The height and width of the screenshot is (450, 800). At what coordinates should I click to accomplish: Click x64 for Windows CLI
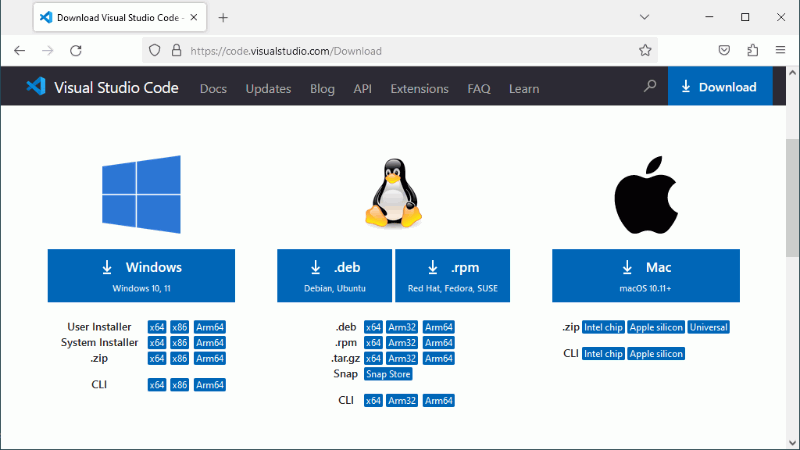(x=157, y=385)
